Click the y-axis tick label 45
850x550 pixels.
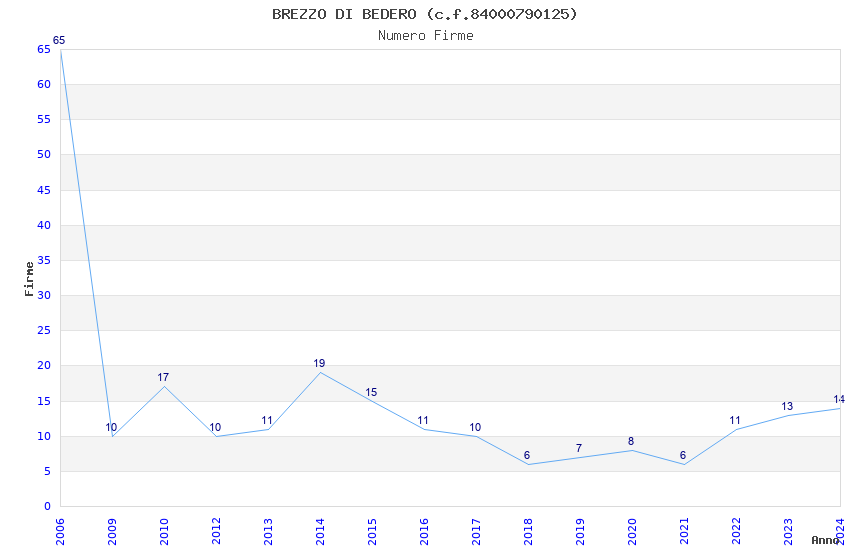pyautogui.click(x=44, y=190)
